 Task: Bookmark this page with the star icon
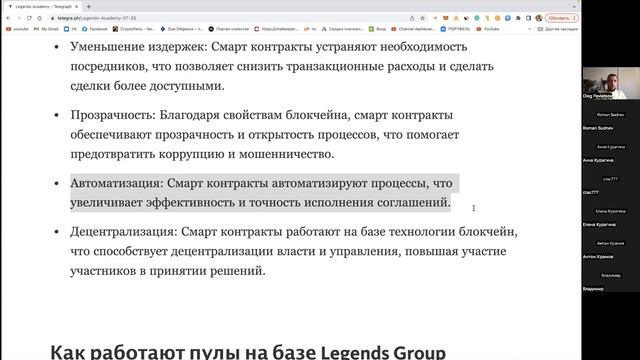(x=422, y=18)
